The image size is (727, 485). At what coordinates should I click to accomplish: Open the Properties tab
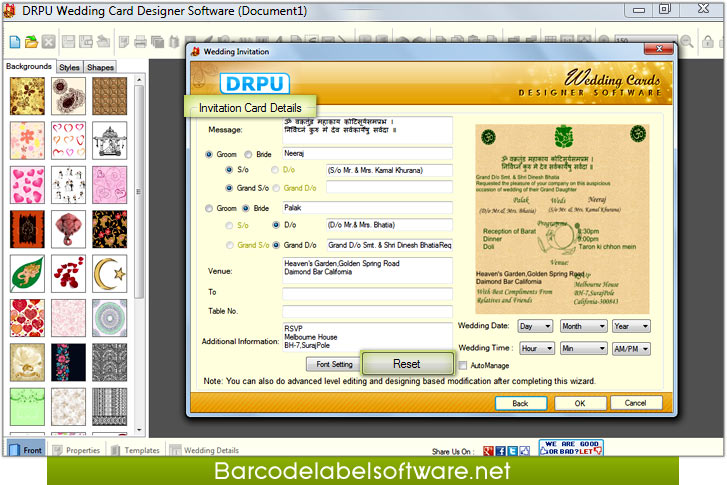77,450
